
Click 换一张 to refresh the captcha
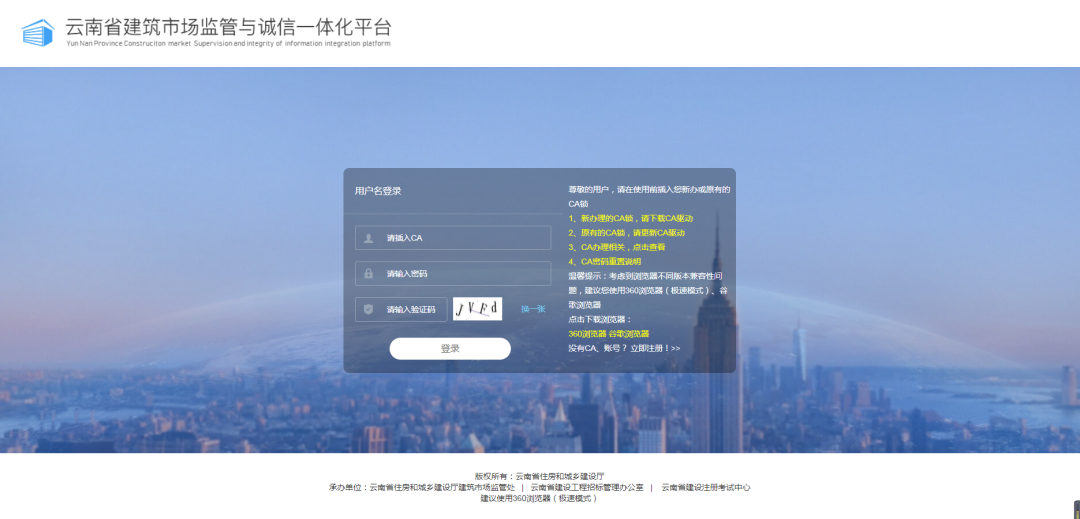pos(533,309)
